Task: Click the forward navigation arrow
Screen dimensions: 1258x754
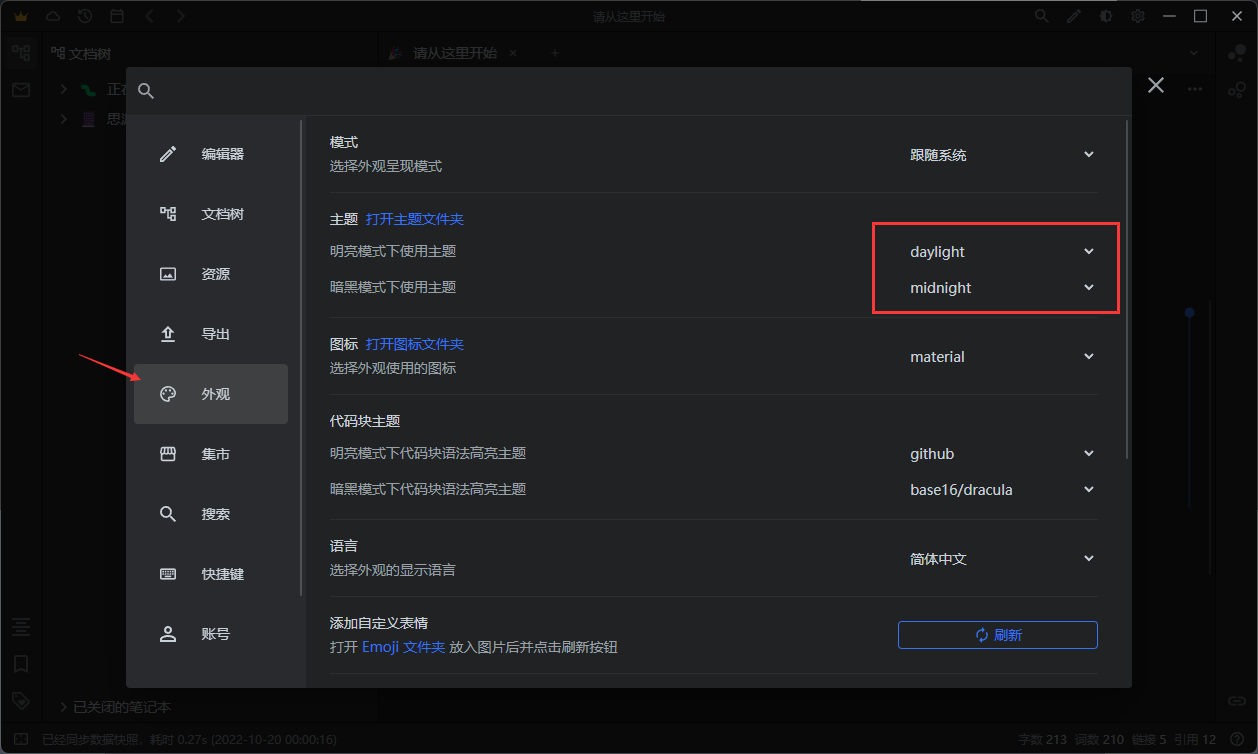Action: pyautogui.click(x=180, y=16)
